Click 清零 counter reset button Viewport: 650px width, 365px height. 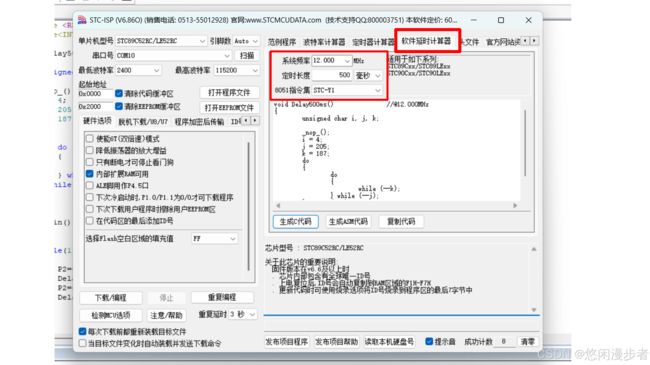[x=528, y=342]
